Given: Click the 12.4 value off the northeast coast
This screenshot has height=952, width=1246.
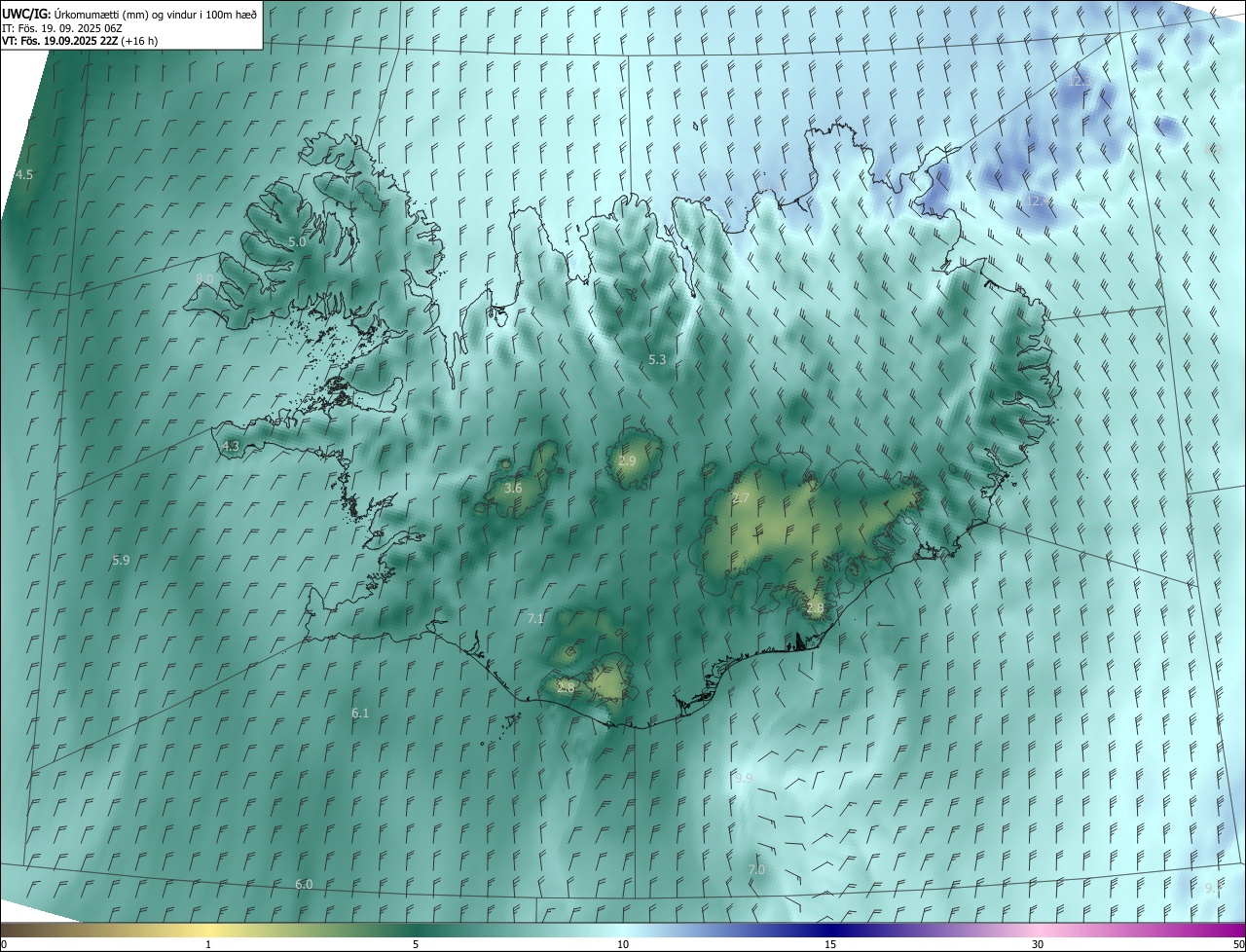Looking at the screenshot, I should coord(1039,201).
